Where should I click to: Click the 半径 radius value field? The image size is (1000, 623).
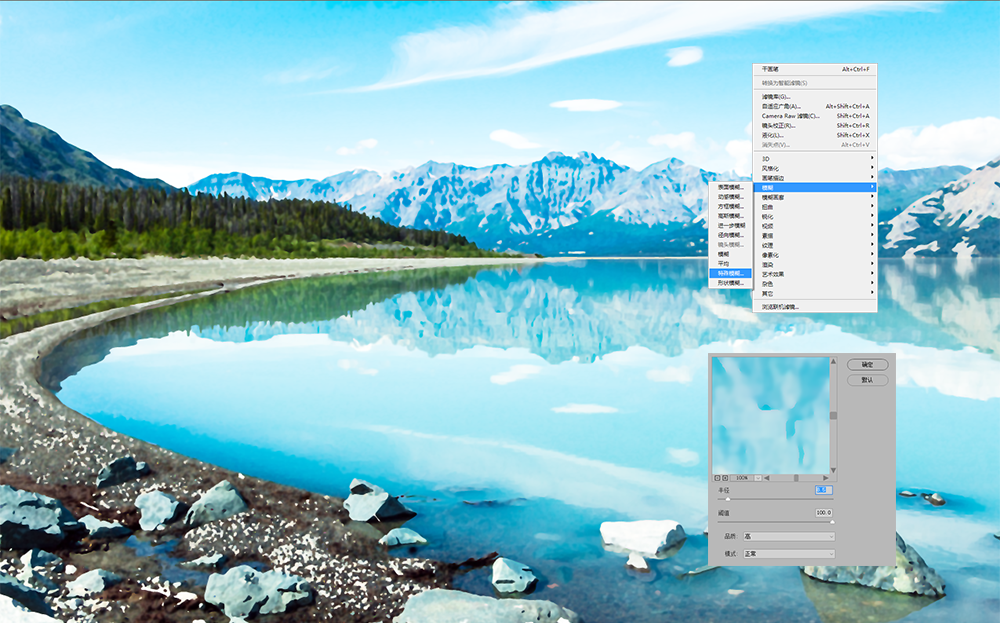point(823,490)
